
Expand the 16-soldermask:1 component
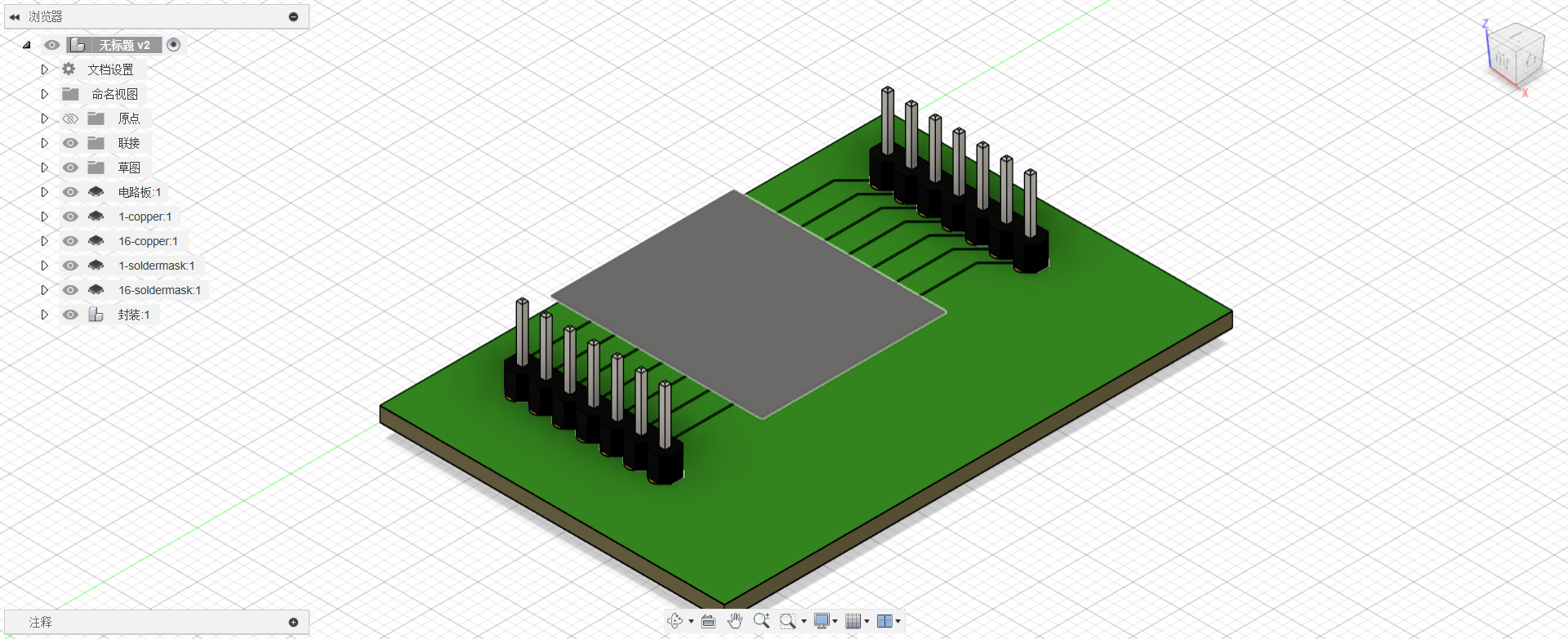click(x=45, y=290)
